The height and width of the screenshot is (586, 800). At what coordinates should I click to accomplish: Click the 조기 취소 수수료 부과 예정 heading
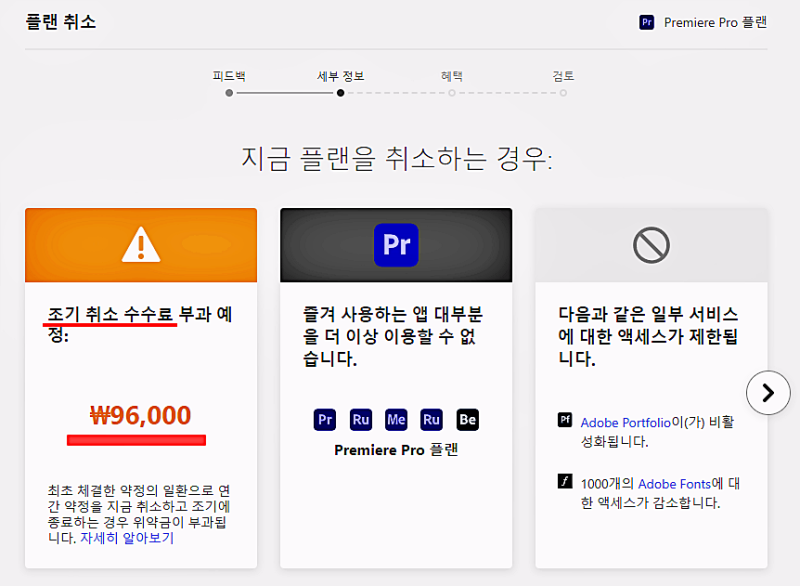[x=140, y=324]
